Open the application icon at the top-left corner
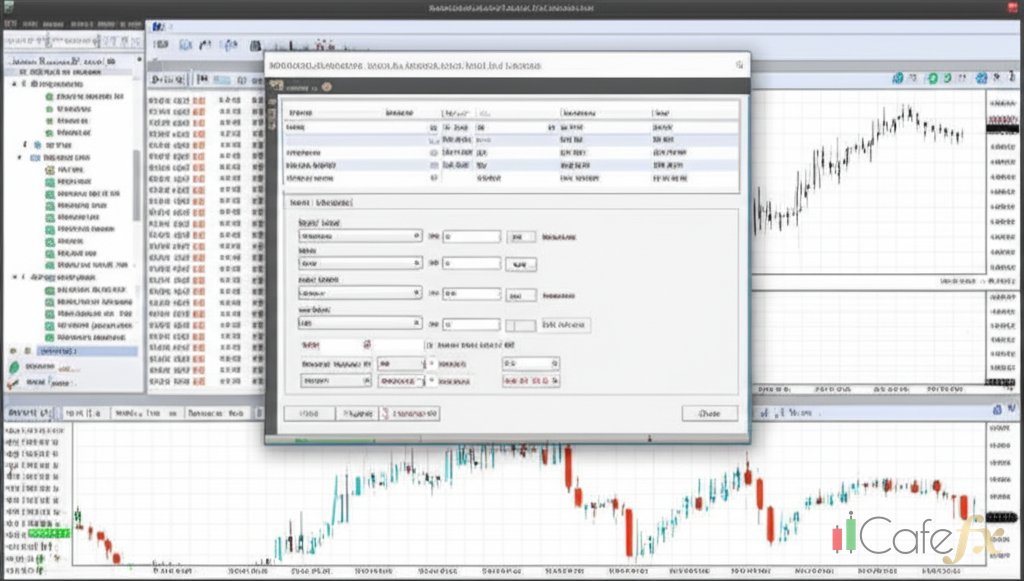Screen dimensions: 1024x581 (9, 9)
